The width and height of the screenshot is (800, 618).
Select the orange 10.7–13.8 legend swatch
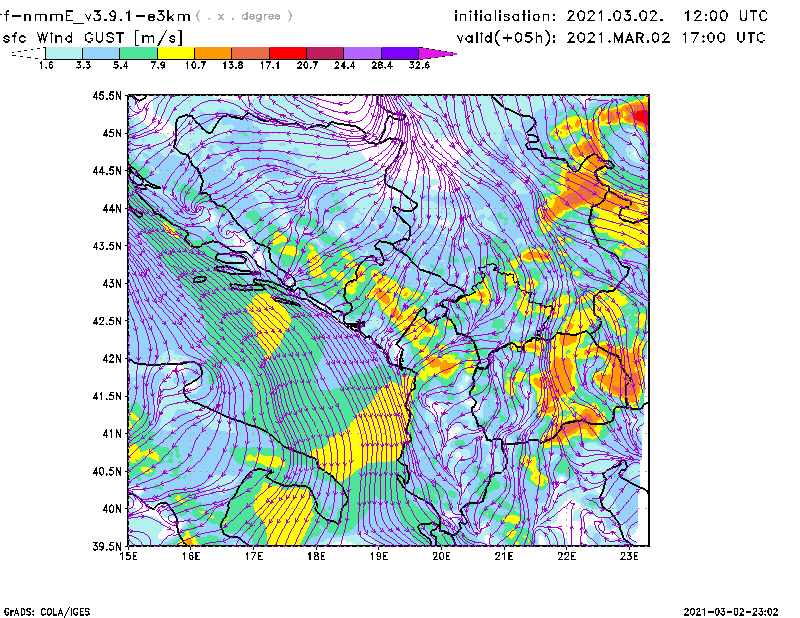(x=213, y=53)
